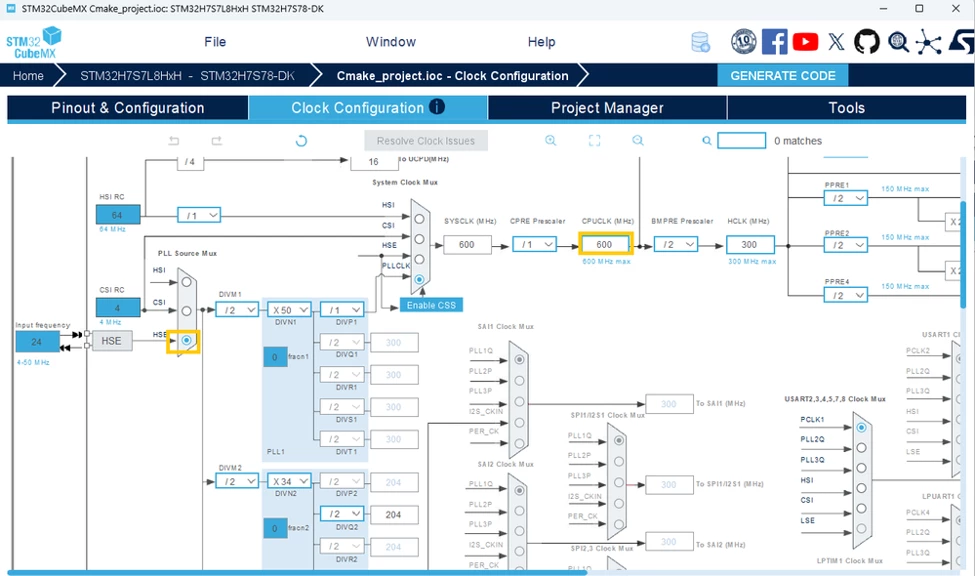Zoom in on the clock diagram
The height and width of the screenshot is (576, 975).
click(x=550, y=141)
